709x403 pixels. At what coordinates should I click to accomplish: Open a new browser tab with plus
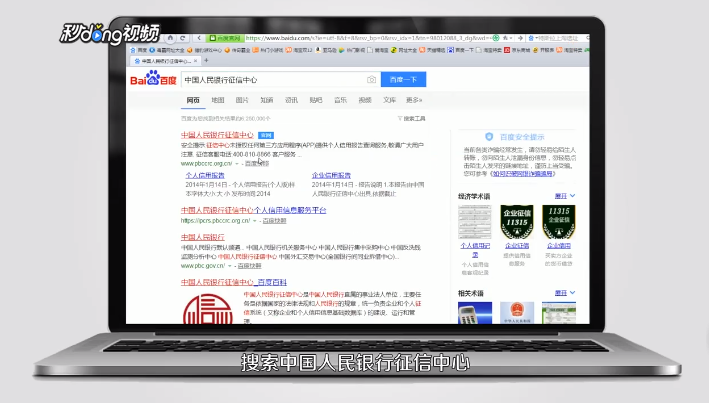point(206,60)
